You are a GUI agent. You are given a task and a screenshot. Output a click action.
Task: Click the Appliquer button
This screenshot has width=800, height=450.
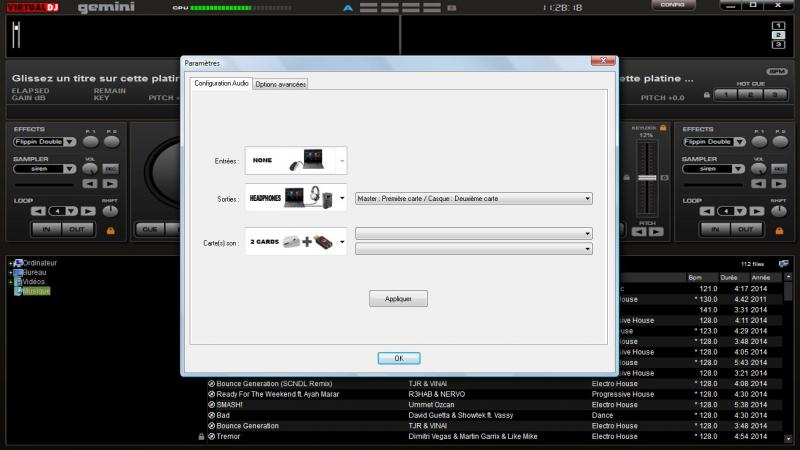pyautogui.click(x=398, y=299)
